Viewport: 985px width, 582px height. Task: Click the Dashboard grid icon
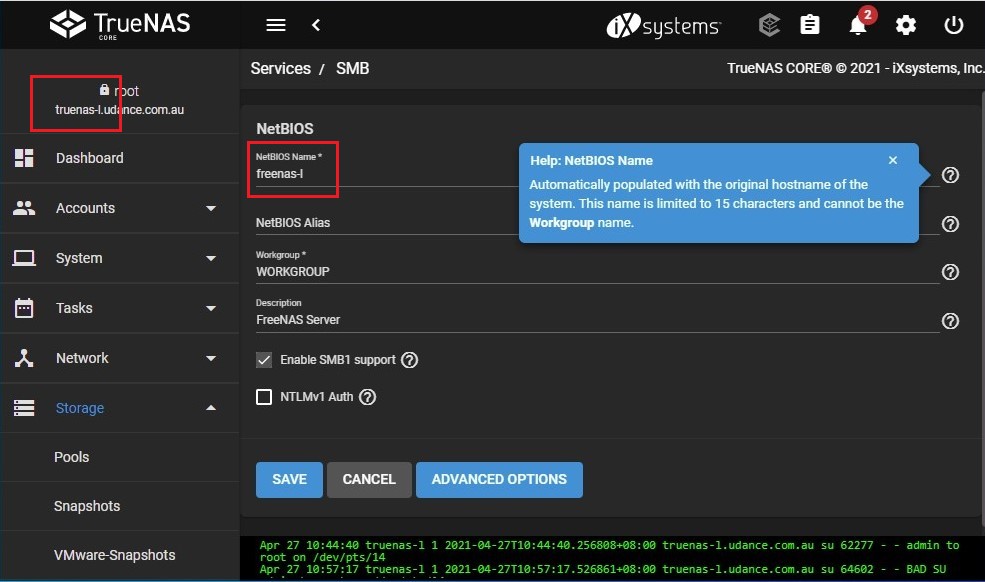(x=24, y=158)
